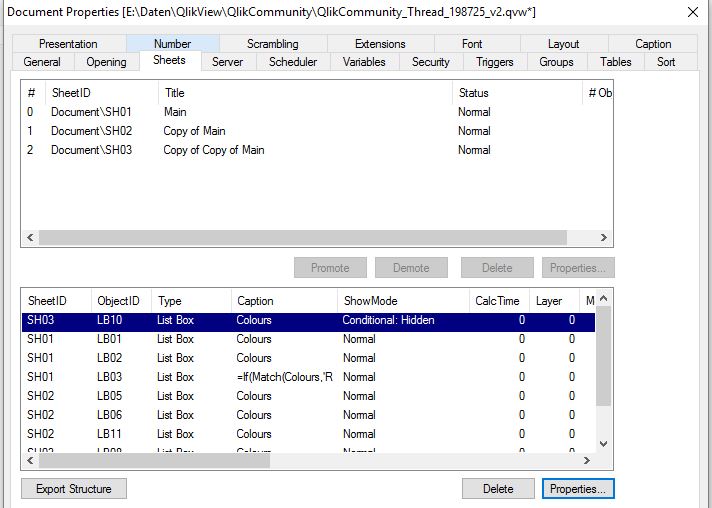Click the greyed-out Promote button
This screenshot has width=712, height=508.
pyautogui.click(x=330, y=268)
